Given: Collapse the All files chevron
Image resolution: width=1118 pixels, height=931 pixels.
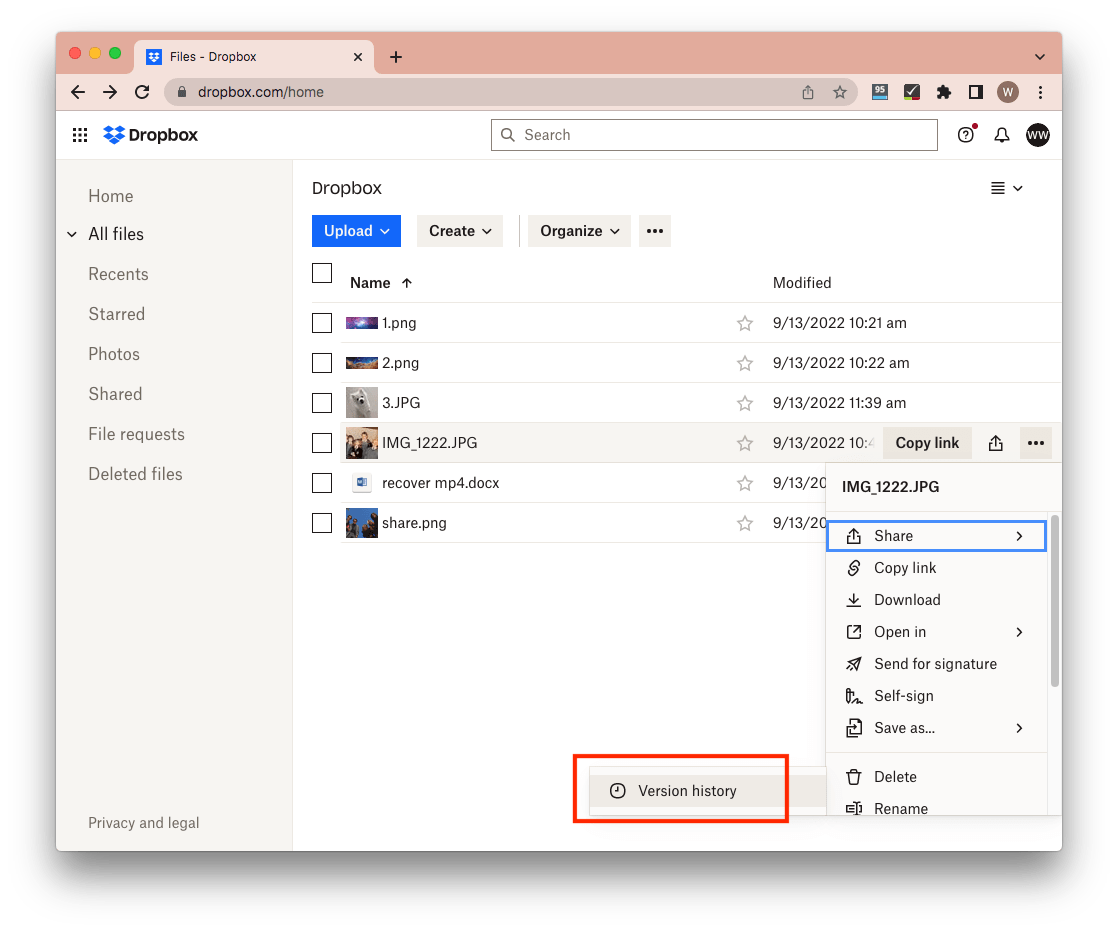Looking at the screenshot, I should (x=72, y=234).
